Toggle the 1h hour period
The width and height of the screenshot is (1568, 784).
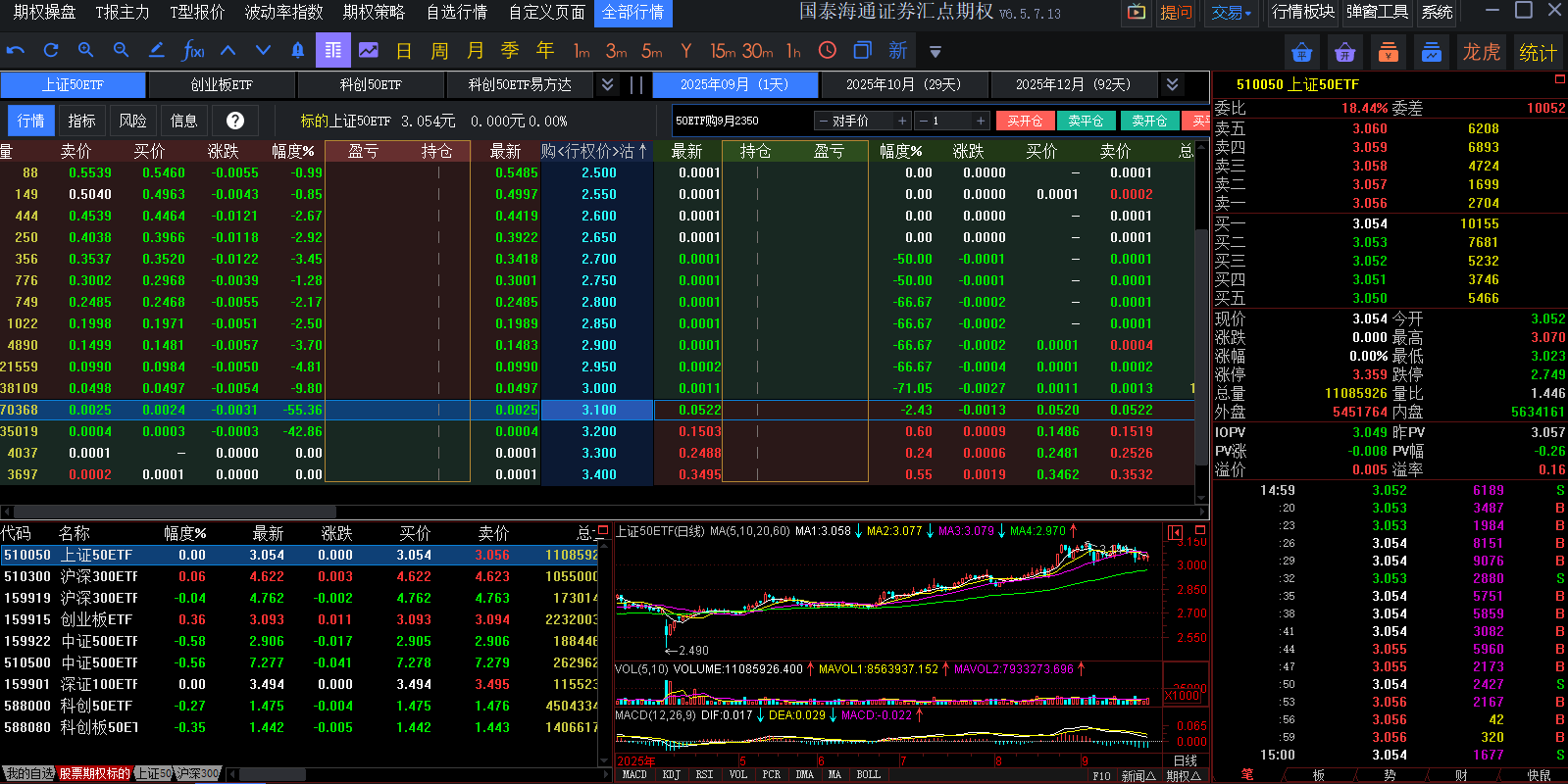click(x=793, y=50)
